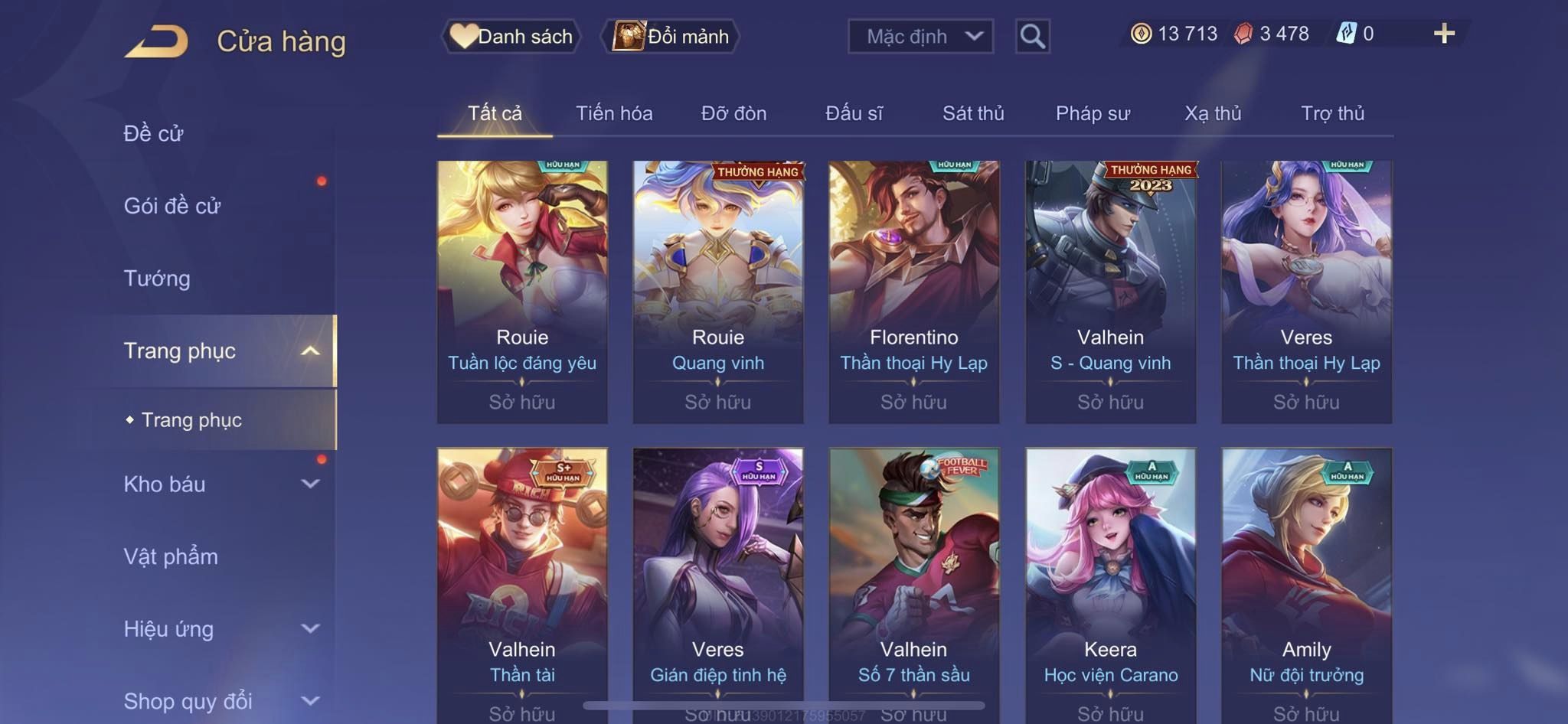Expand the Shop quy đổi section
This screenshot has width=1568, height=724.
tap(310, 700)
